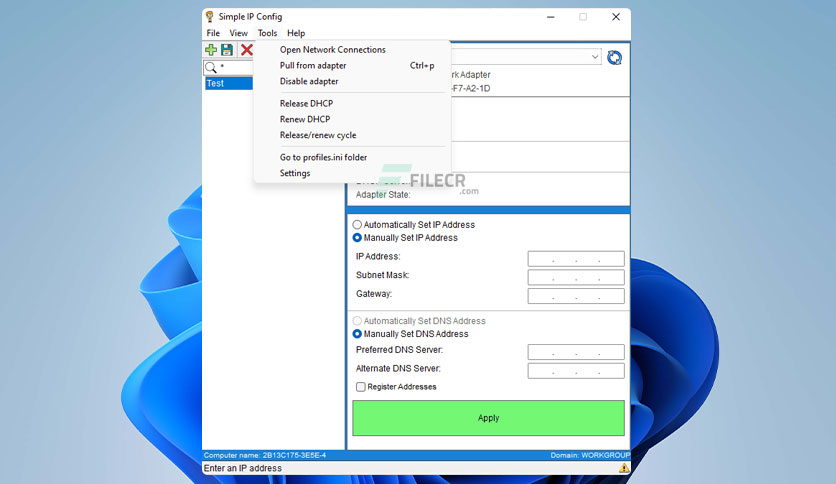Viewport: 836px width, 484px height.
Task: Click the IP Address input field
Action: (576, 259)
